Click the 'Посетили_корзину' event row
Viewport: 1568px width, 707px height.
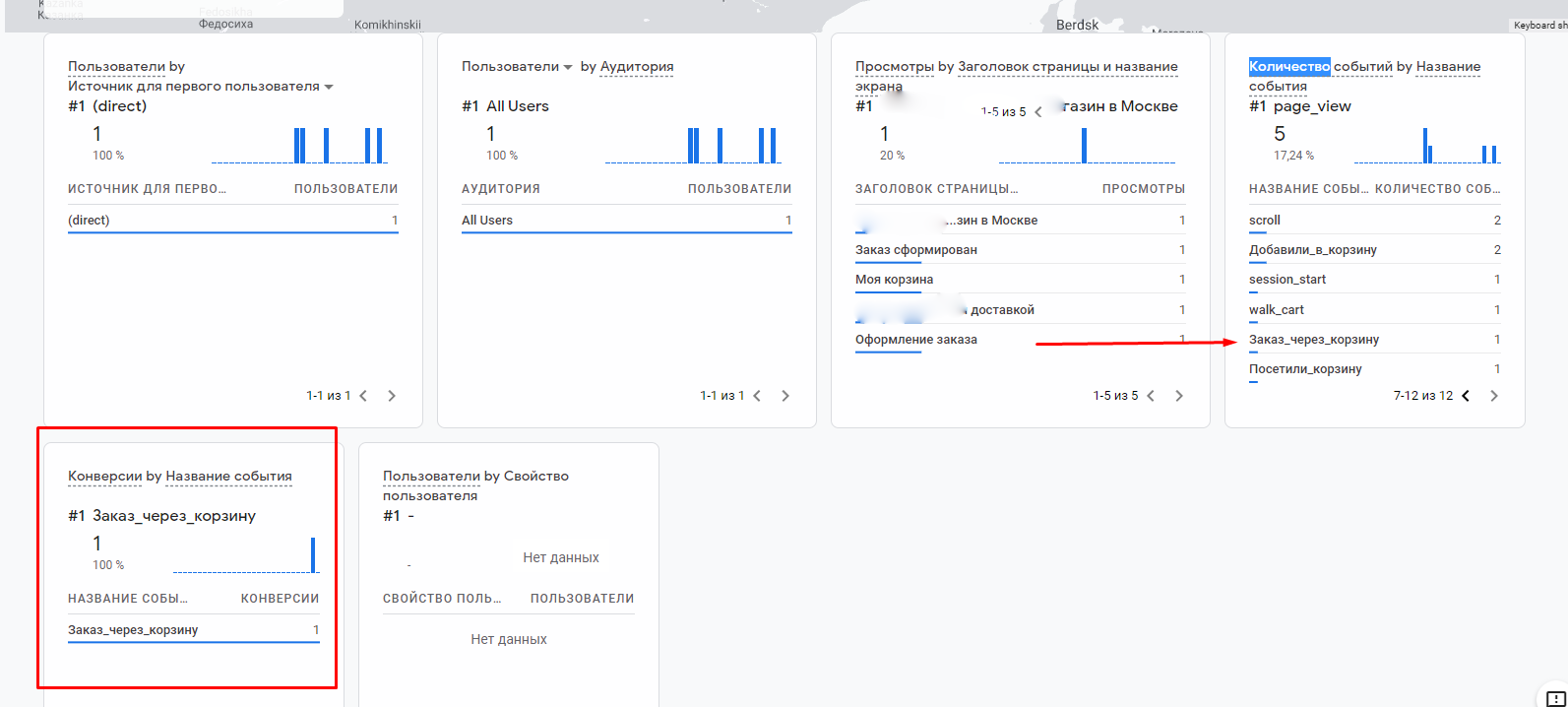pyautogui.click(x=1305, y=369)
